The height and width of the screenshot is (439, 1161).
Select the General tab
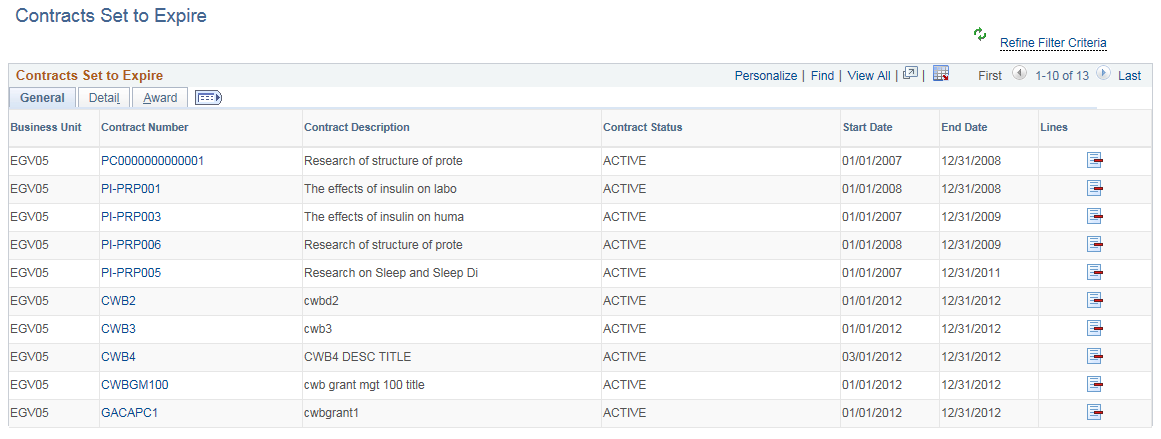pyautogui.click(x=42, y=98)
